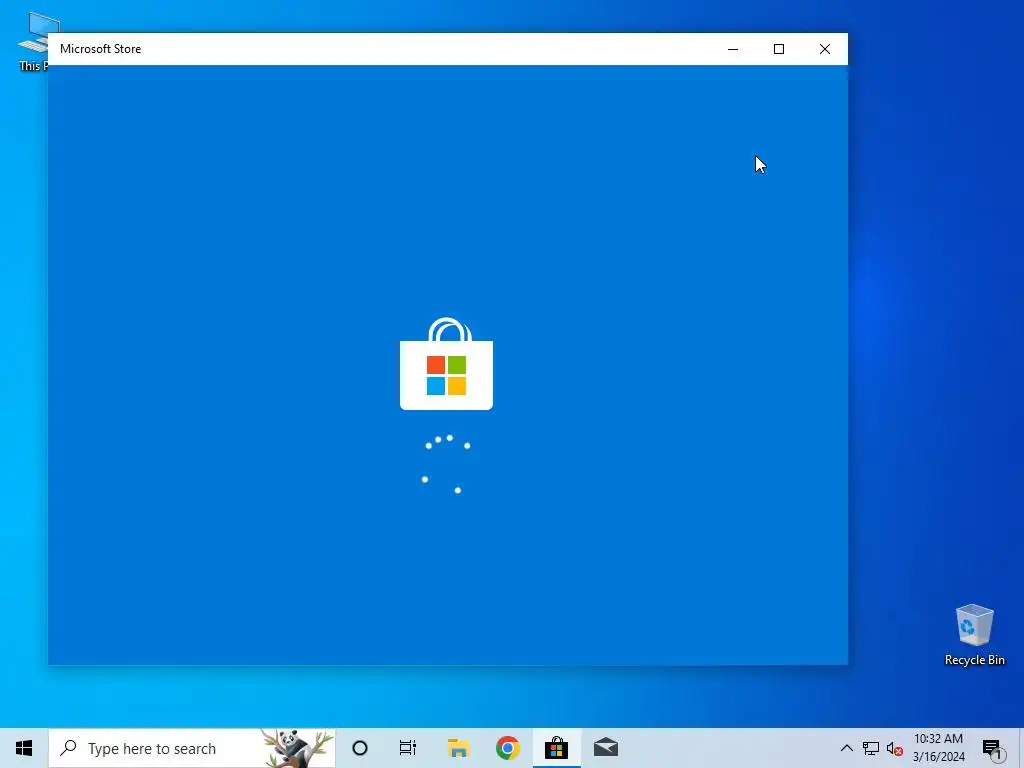Open the clock showing 10:32 AM
1024x768 pixels.
click(x=938, y=748)
